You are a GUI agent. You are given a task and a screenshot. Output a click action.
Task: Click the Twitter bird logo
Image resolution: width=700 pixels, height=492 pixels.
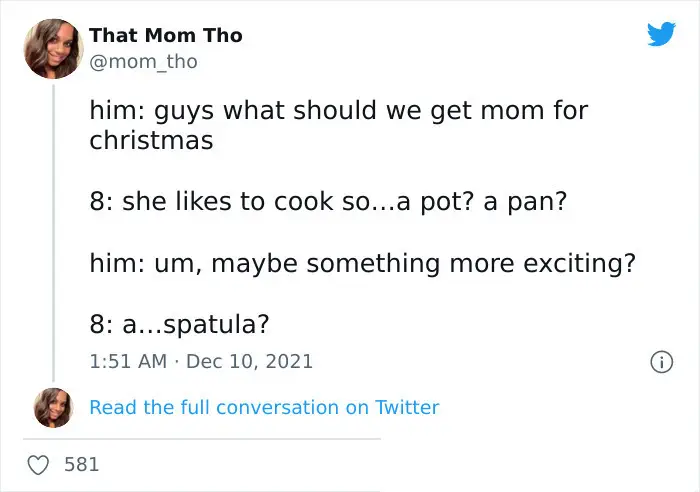click(661, 33)
